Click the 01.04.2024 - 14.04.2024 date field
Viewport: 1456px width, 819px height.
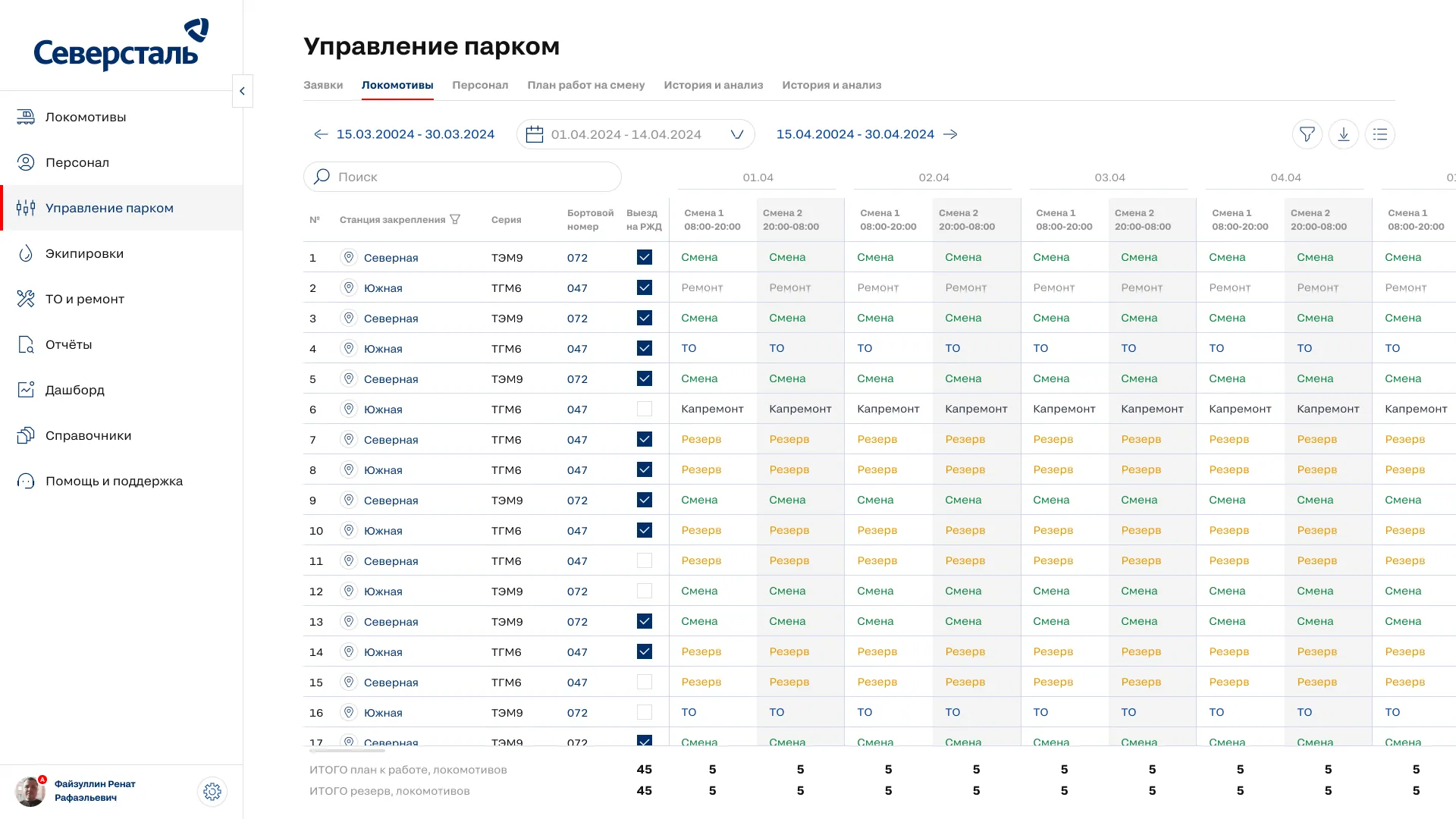point(635,134)
